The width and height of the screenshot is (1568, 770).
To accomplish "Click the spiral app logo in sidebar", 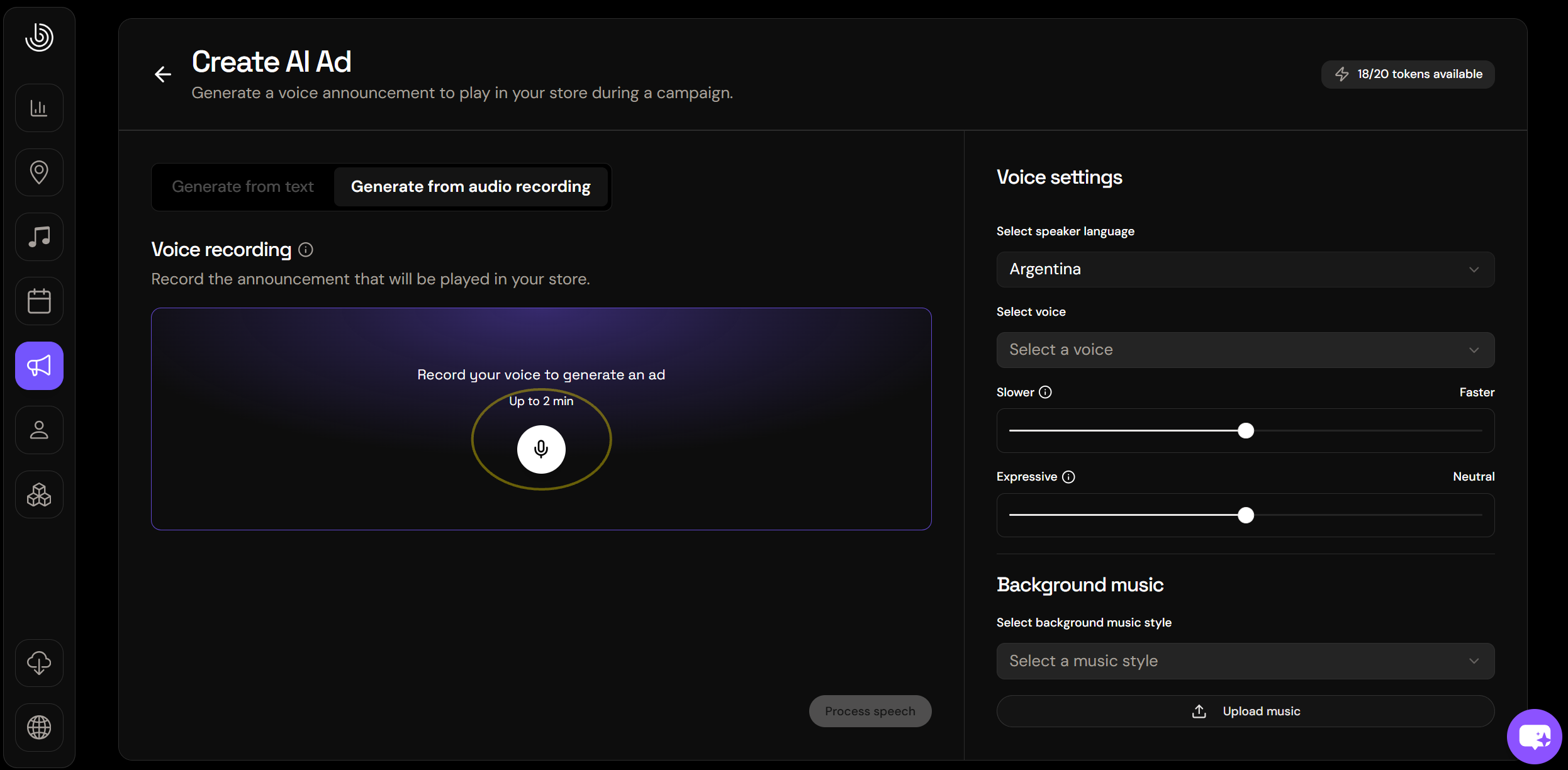I will (39, 37).
